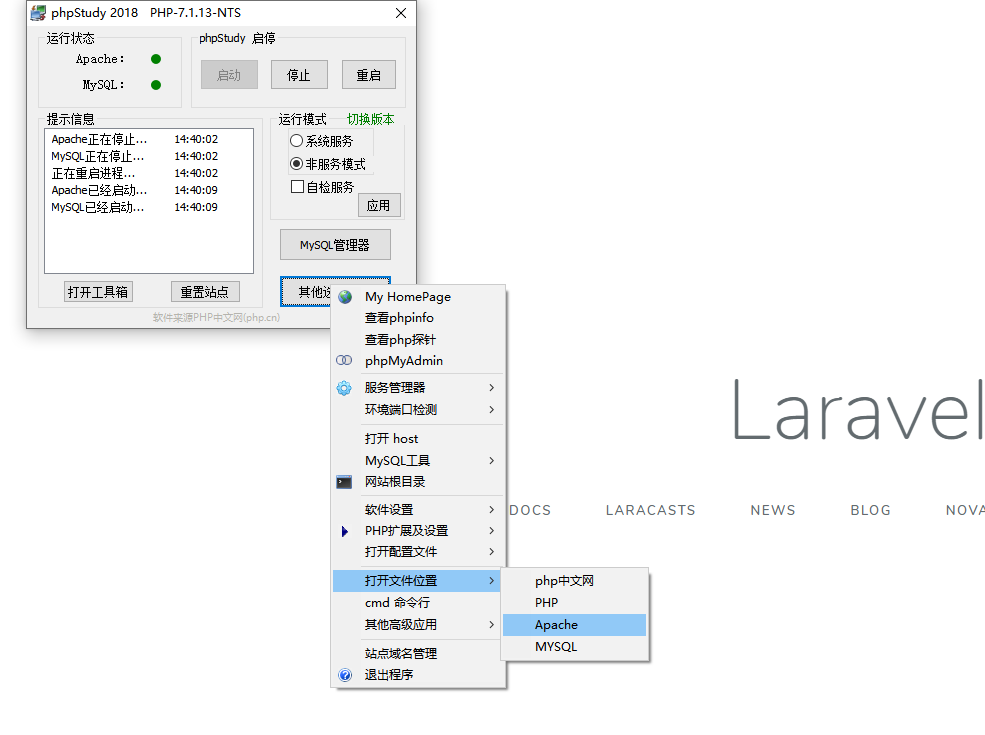
Task: Expand the 其他高级应用 submenu arrow
Action: 492,624
